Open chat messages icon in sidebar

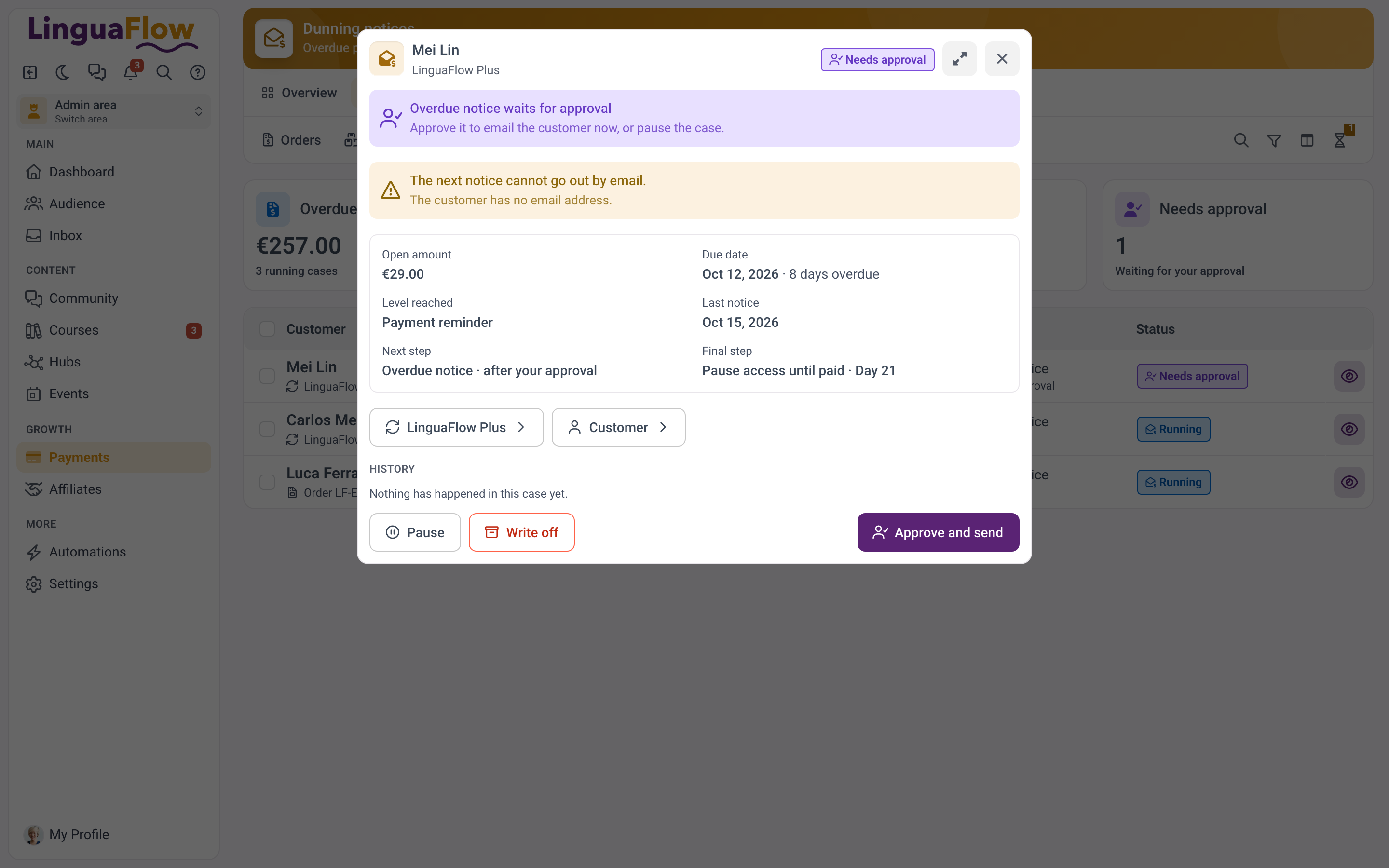(x=96, y=72)
